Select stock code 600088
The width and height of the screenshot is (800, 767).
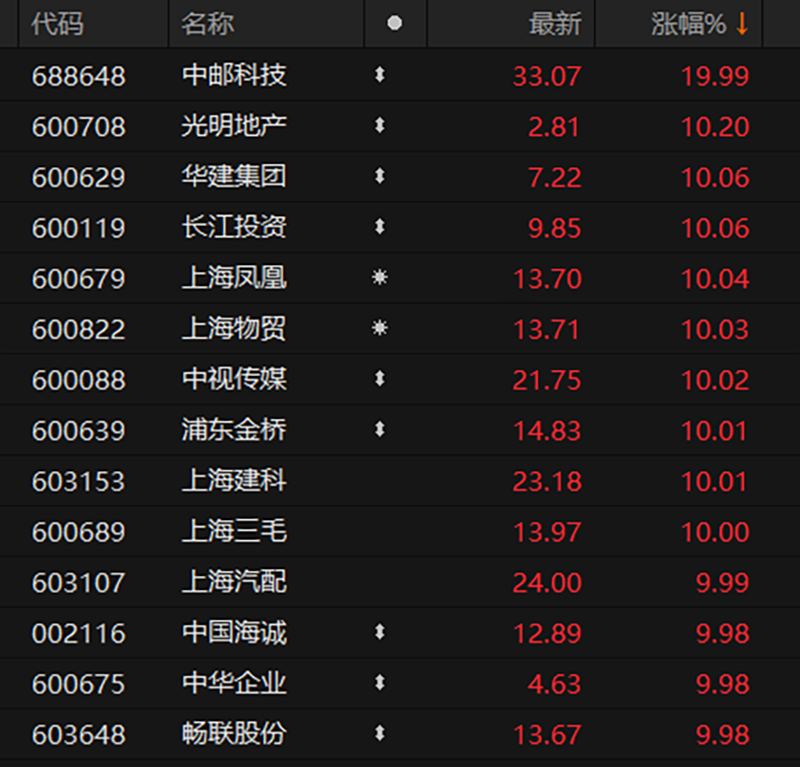tap(79, 380)
